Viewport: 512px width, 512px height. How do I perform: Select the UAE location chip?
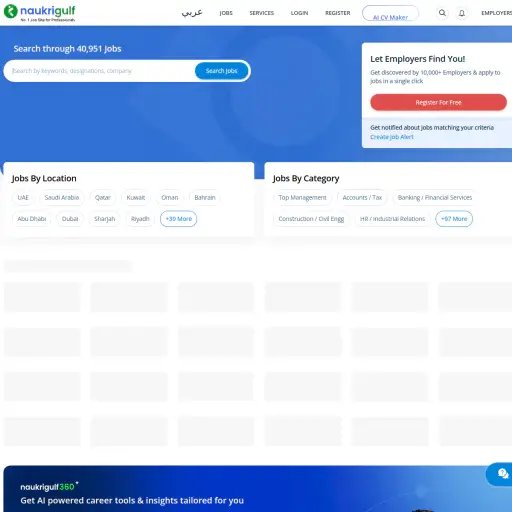(x=23, y=198)
